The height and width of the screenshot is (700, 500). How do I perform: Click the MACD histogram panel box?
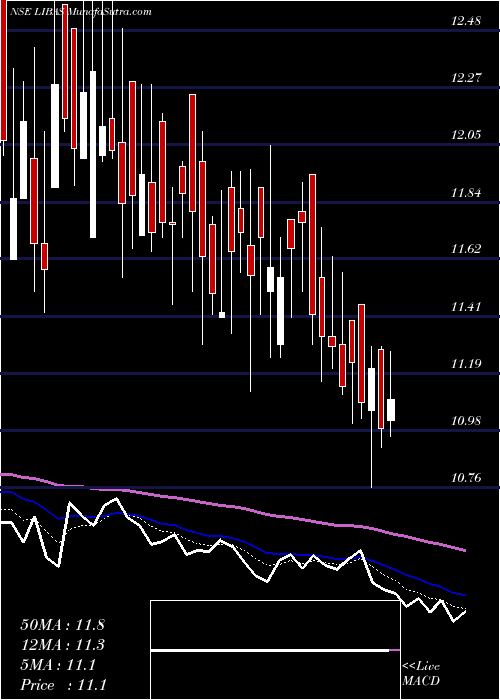275,650
